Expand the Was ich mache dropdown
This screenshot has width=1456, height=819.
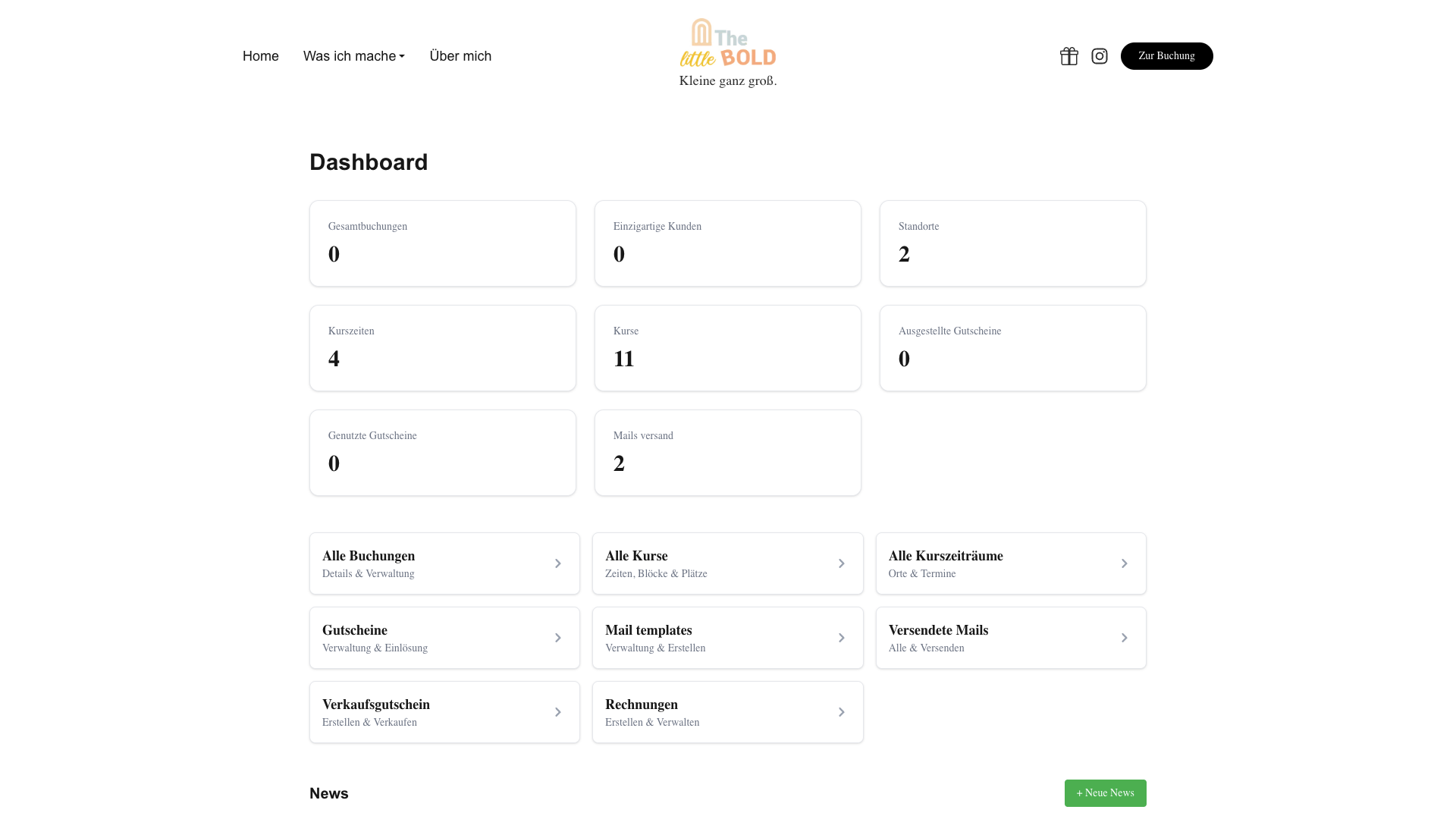354,56
